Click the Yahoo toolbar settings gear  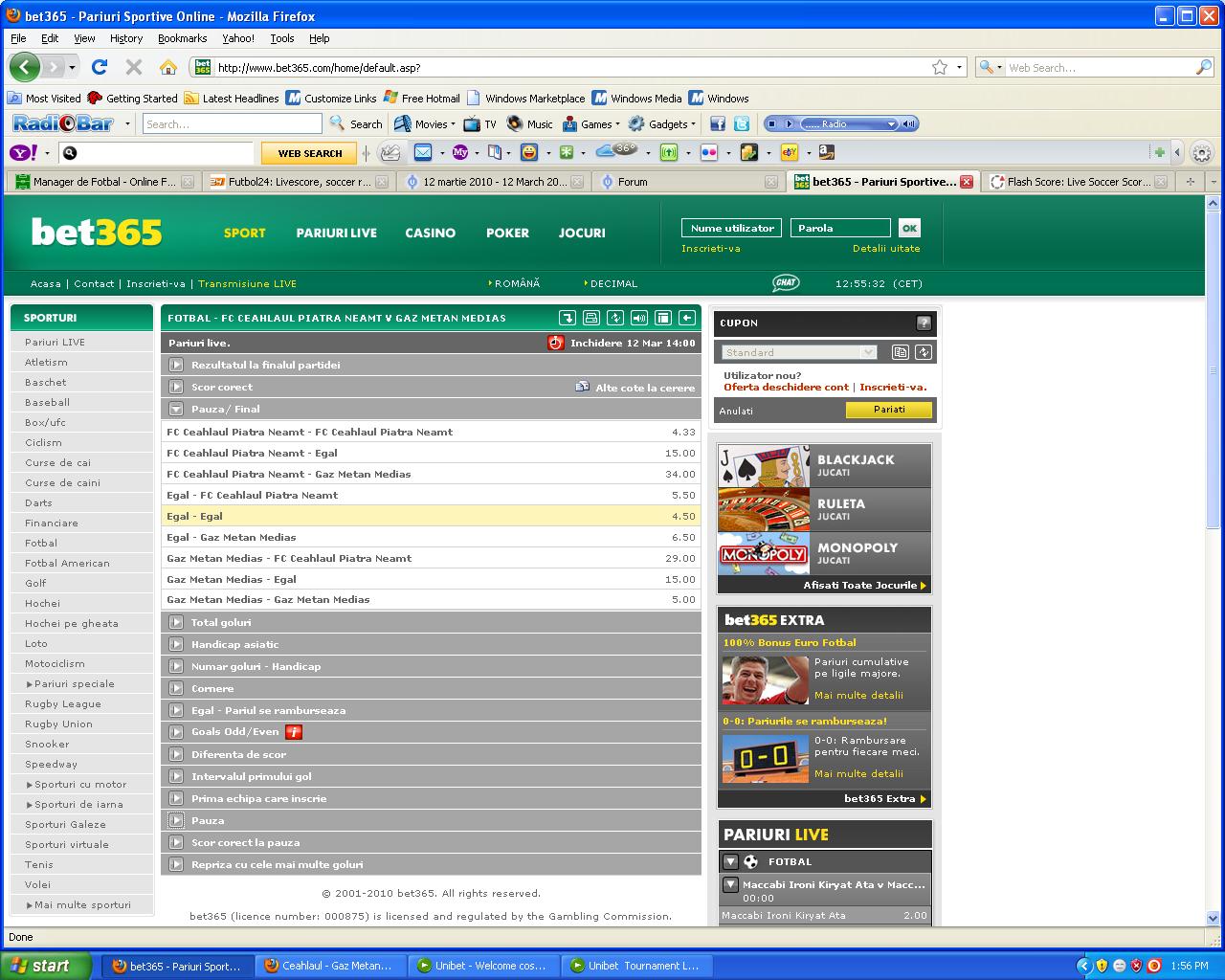1202,152
